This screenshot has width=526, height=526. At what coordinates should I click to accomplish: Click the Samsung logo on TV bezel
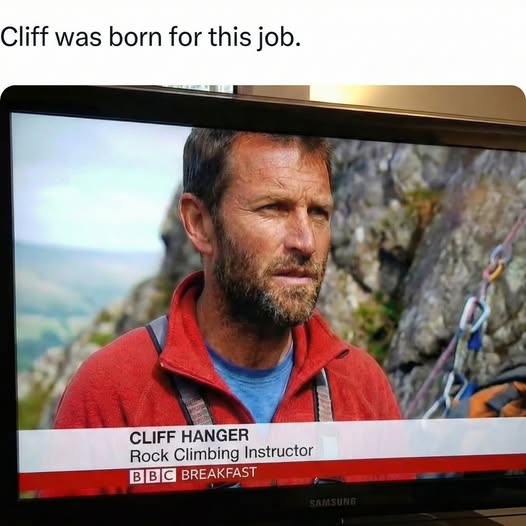pyautogui.click(x=333, y=502)
